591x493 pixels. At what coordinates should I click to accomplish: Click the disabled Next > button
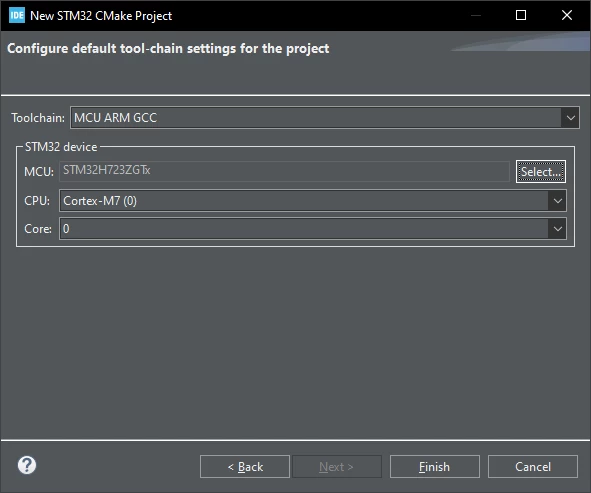point(337,467)
